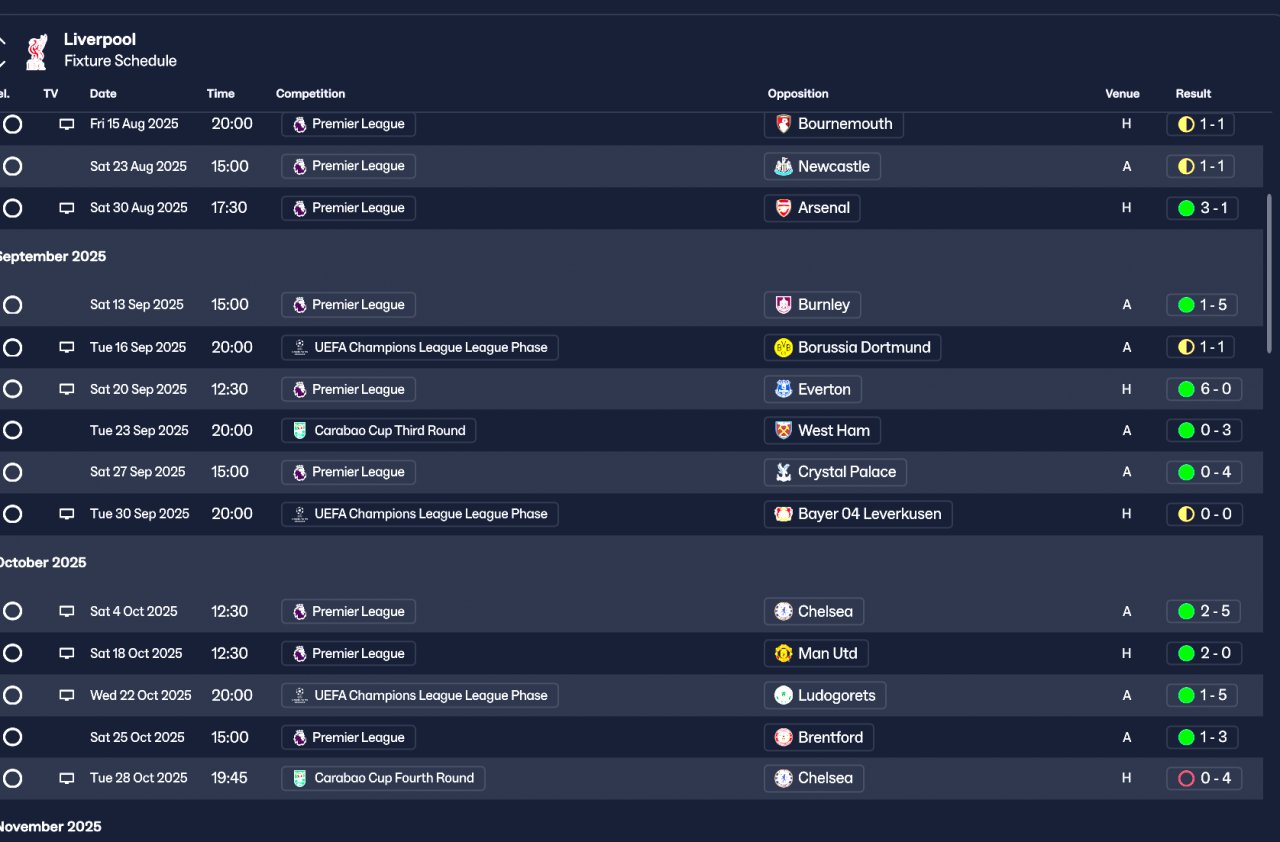
Task: Click the Bournemouth club badge
Action: click(x=784, y=124)
